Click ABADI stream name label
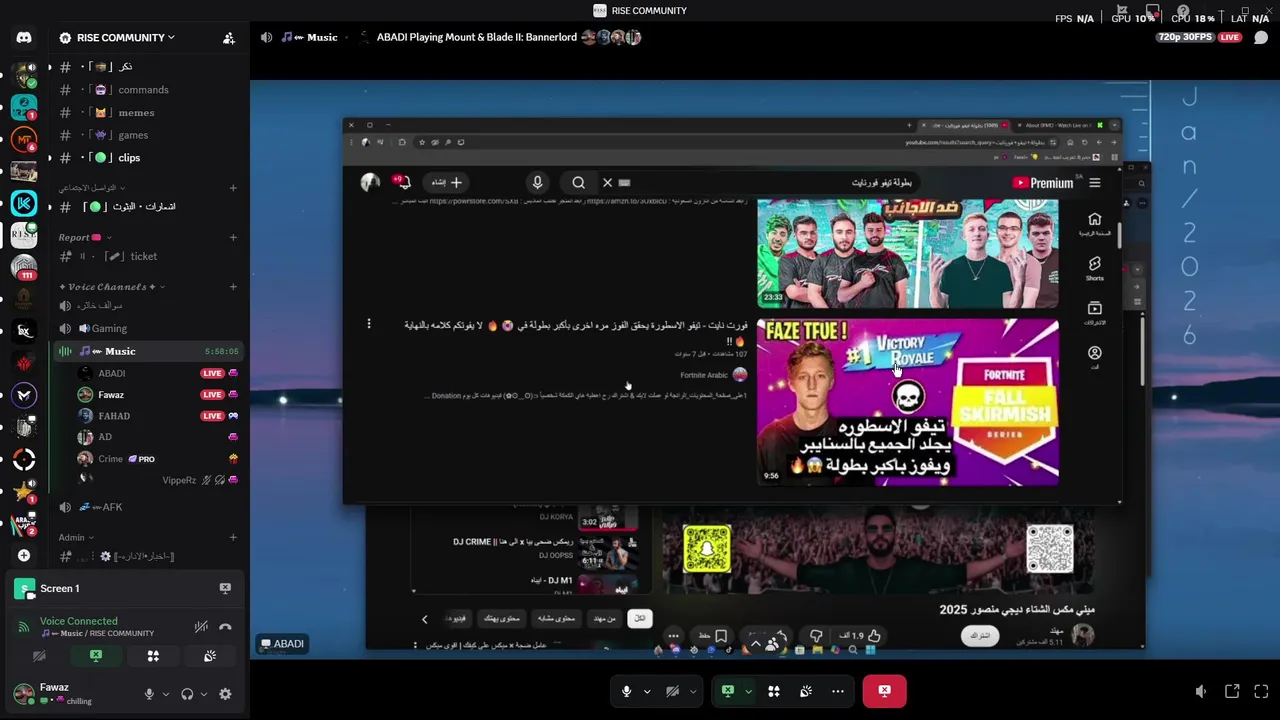The width and height of the screenshot is (1280, 720). (282, 644)
